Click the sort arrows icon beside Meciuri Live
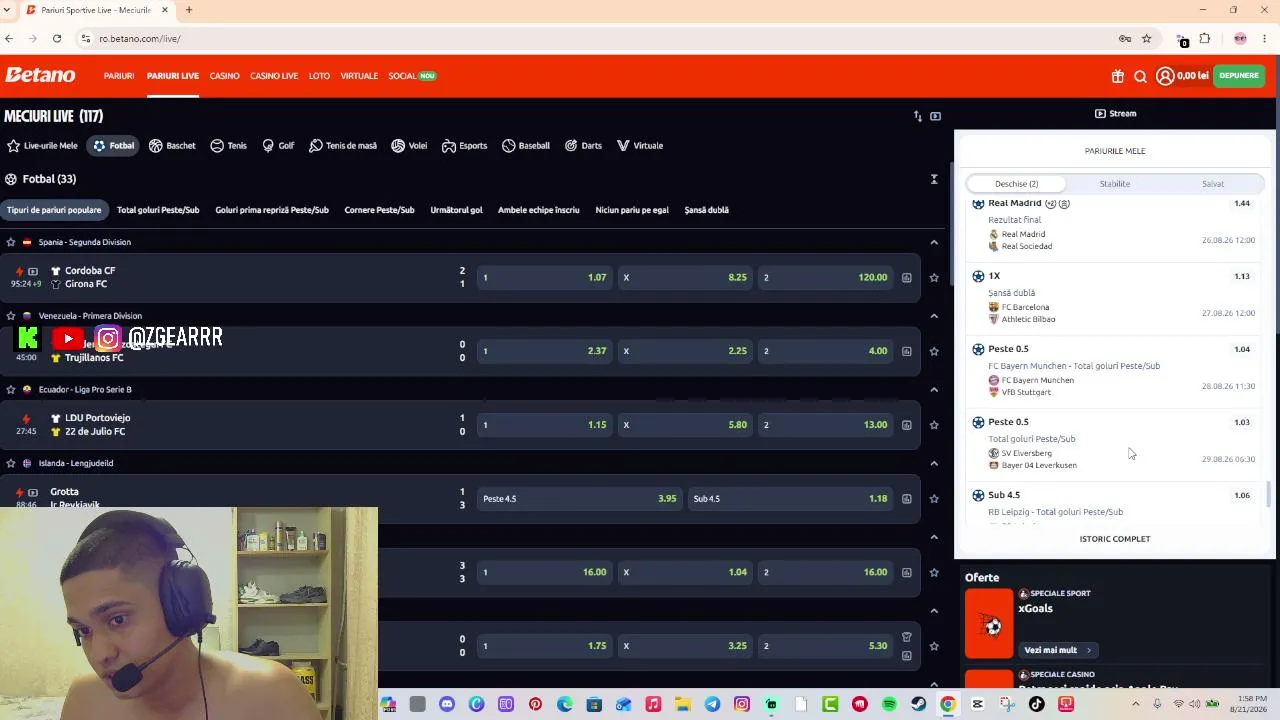 coord(918,116)
